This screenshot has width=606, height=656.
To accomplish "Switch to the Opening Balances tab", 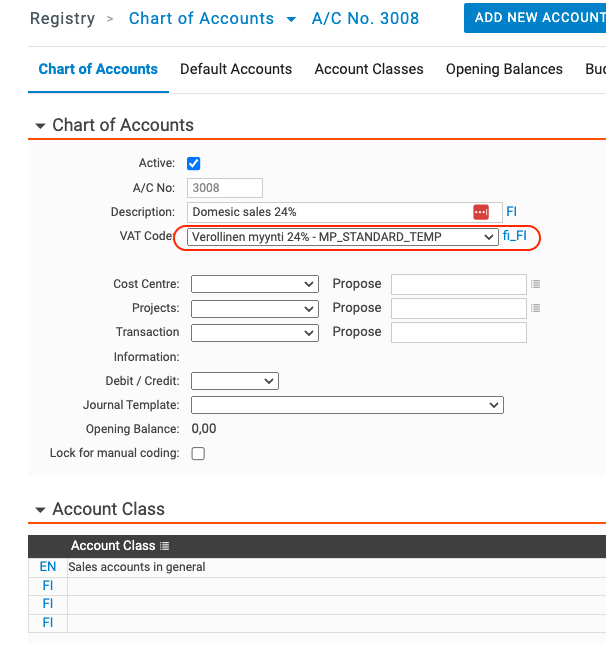I will point(504,69).
